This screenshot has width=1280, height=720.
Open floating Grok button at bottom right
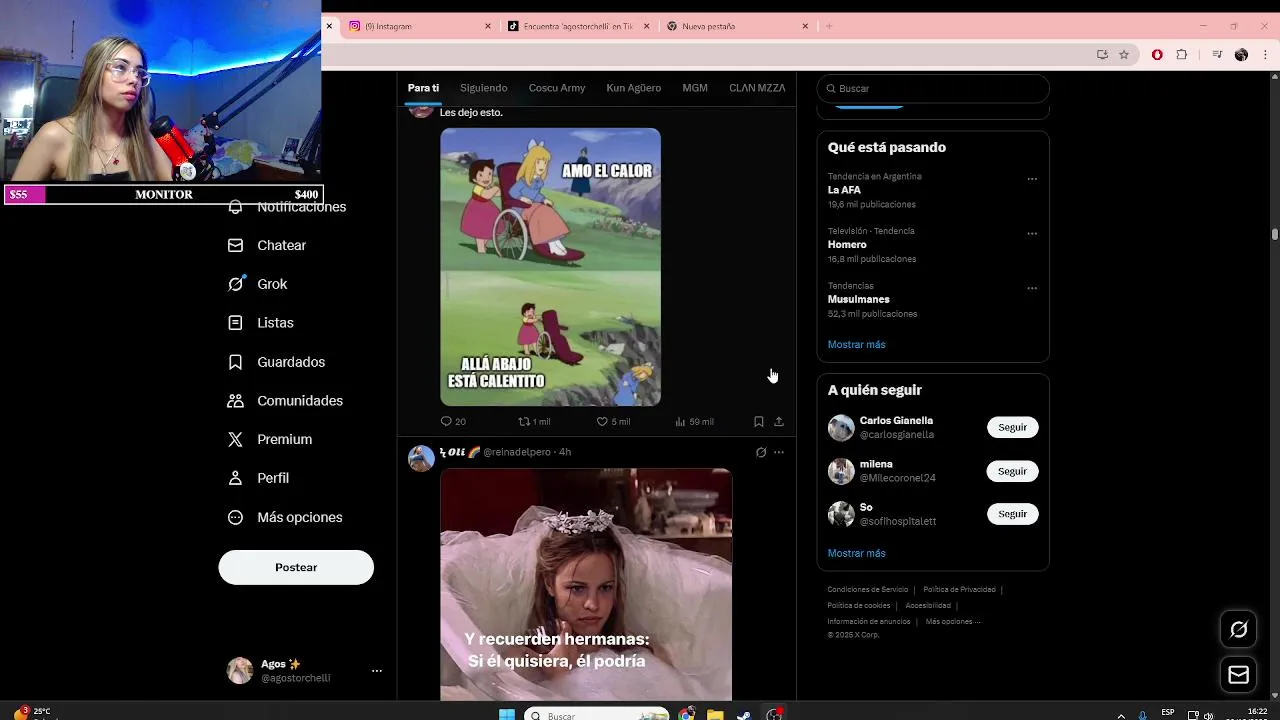(x=1239, y=629)
